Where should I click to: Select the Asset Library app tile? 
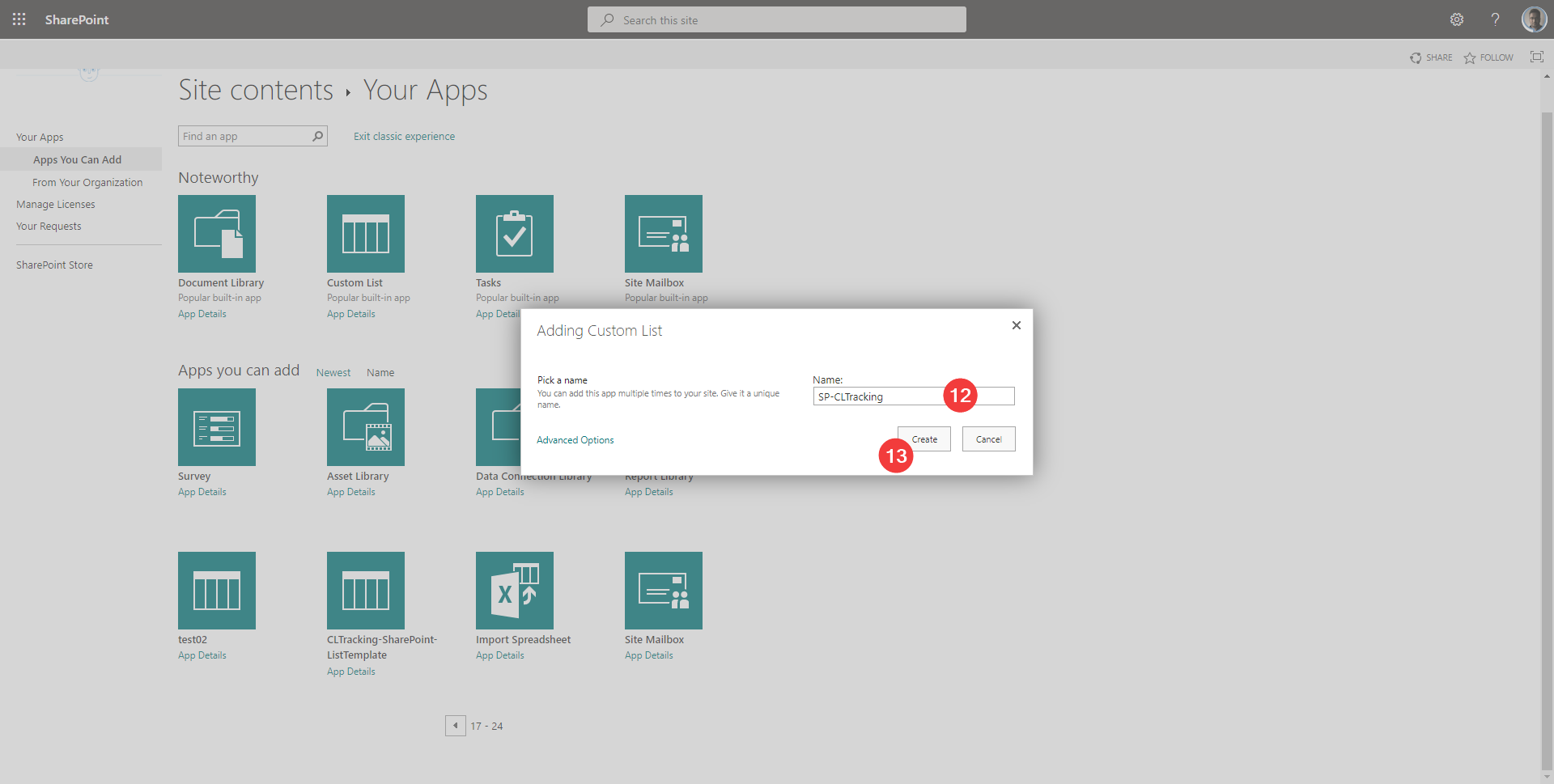366,427
